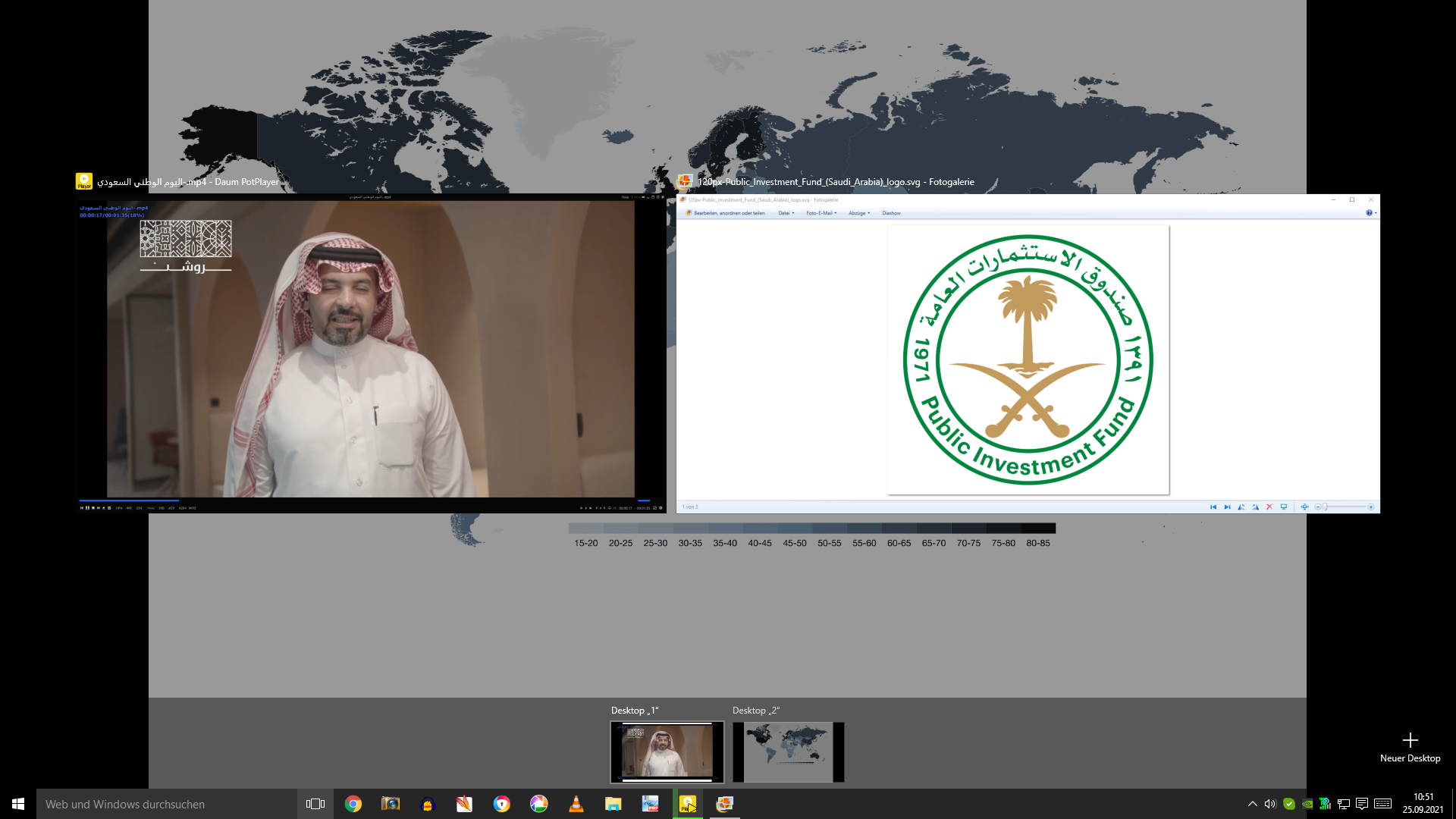1456x819 pixels.
Task: Rotate image left in Fotogalerie
Action: tap(1241, 507)
